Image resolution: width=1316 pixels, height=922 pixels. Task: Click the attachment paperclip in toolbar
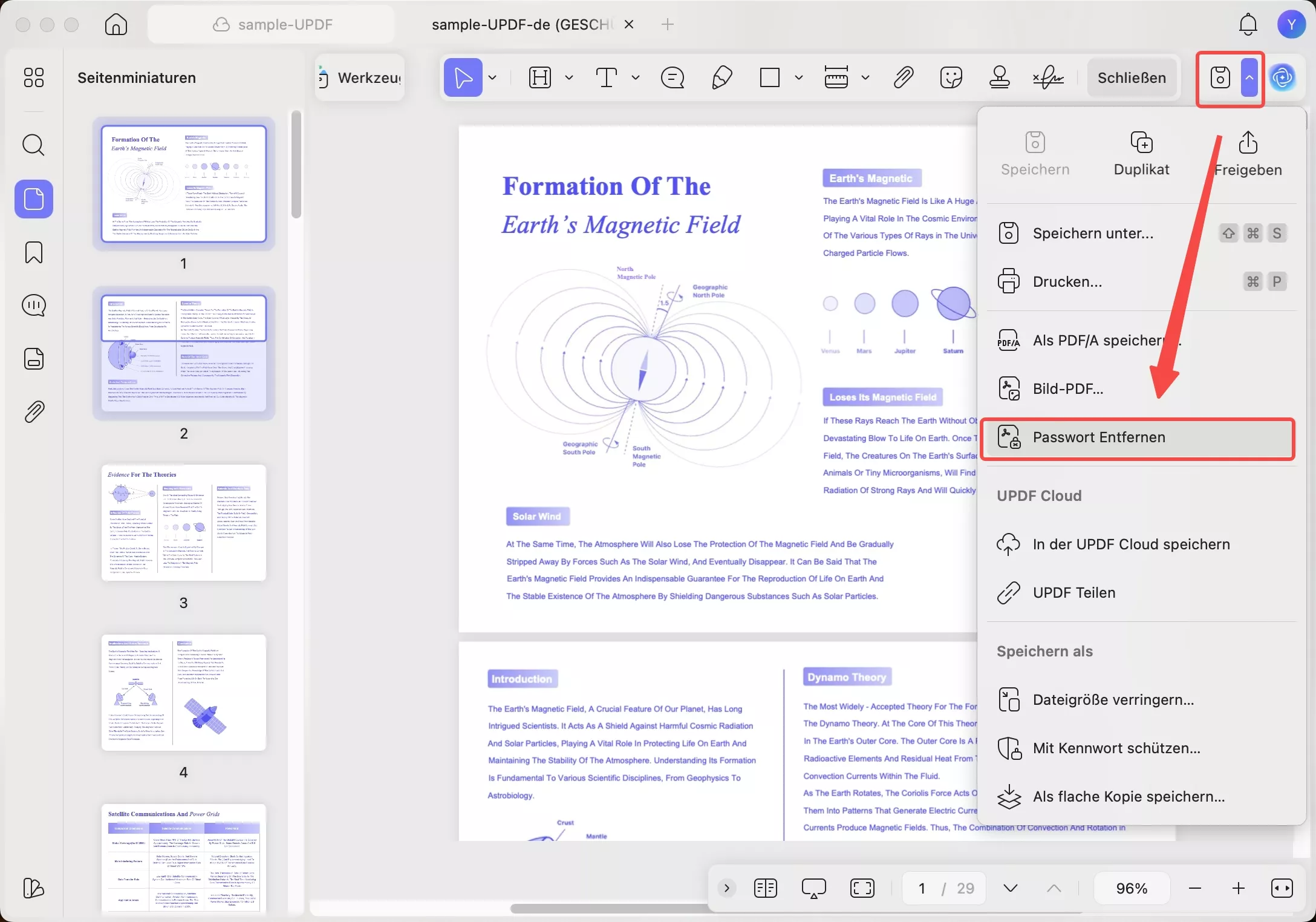[x=903, y=77]
